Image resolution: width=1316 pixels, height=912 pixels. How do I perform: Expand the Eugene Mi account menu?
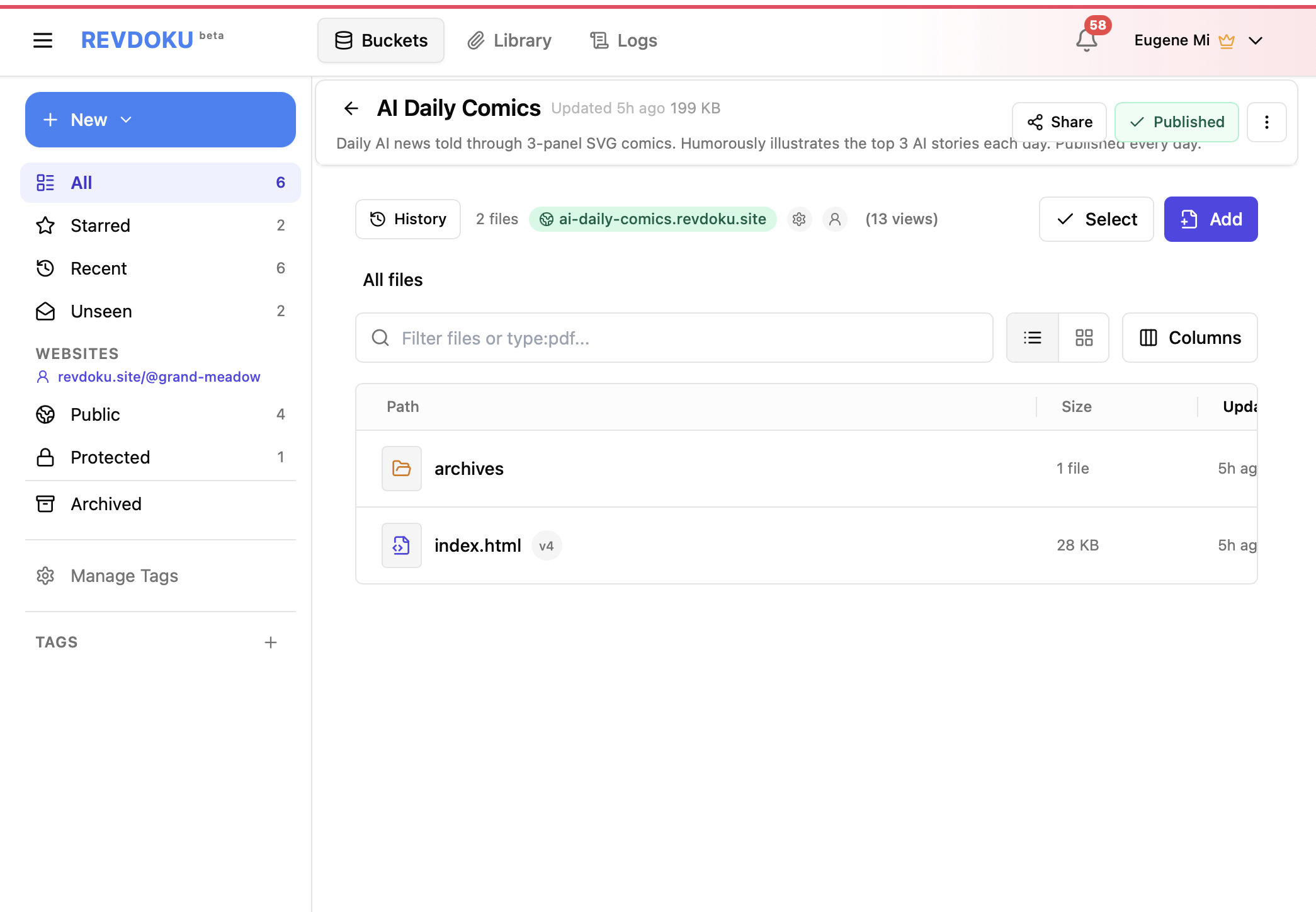1198,40
